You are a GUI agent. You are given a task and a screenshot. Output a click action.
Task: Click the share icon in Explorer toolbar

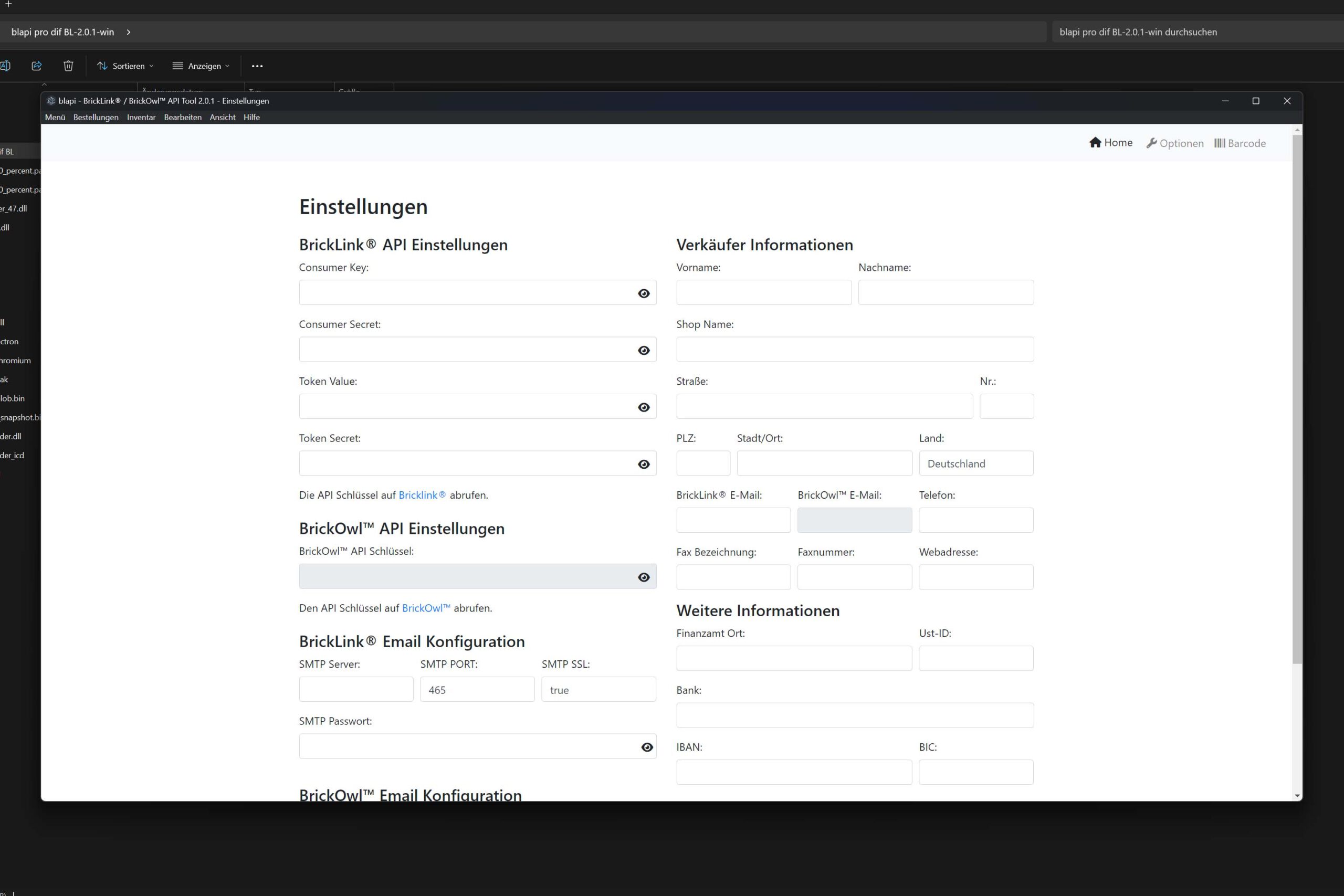tap(37, 66)
